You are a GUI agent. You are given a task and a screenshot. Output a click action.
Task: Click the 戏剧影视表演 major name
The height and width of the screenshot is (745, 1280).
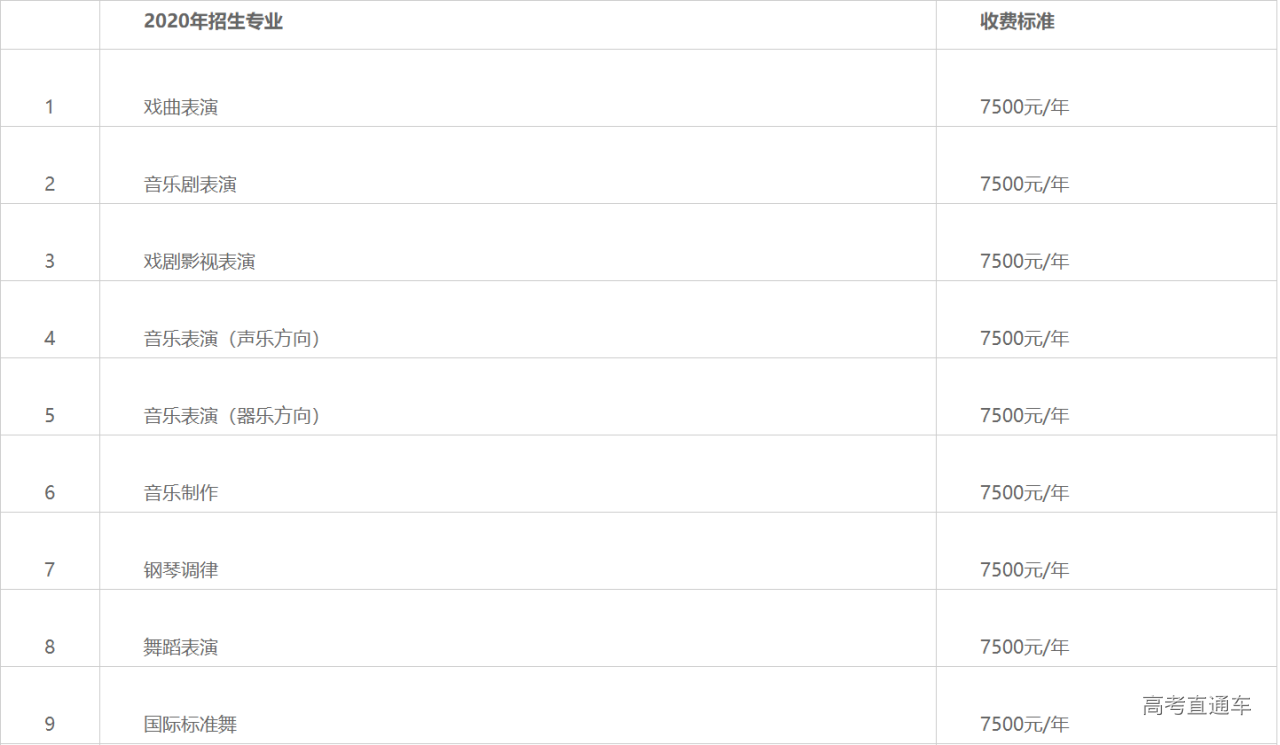(199, 261)
